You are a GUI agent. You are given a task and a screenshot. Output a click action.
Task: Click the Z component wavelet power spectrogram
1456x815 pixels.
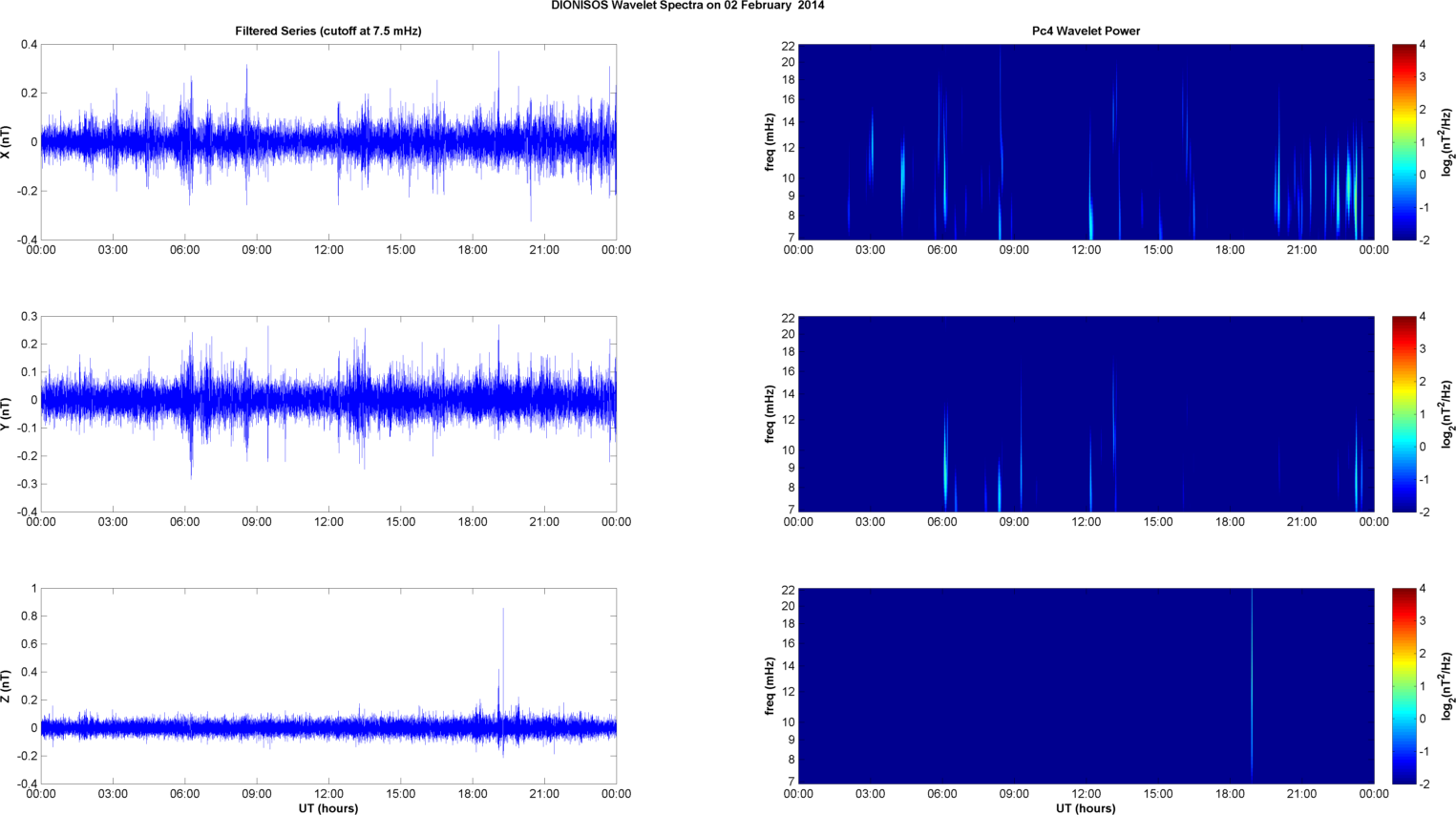pos(1086,686)
